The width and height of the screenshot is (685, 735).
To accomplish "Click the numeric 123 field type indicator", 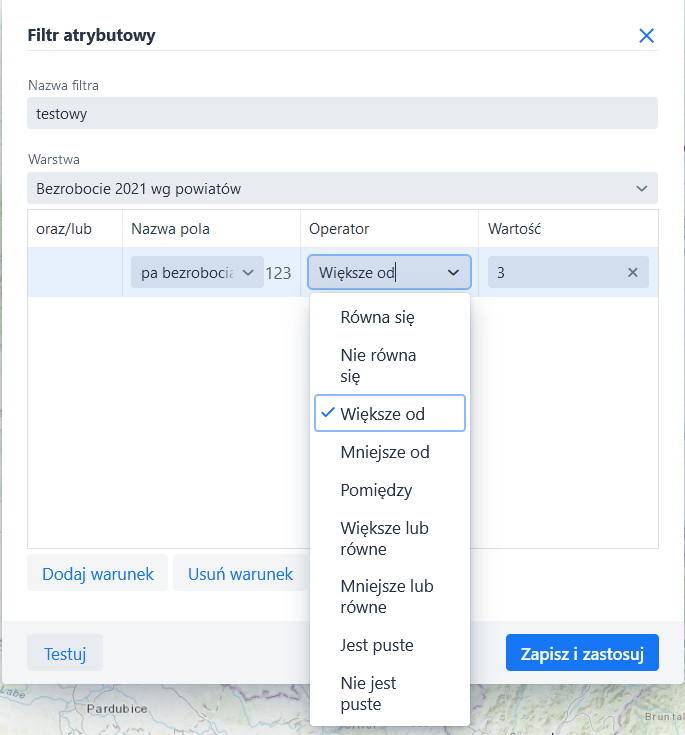I will point(278,272).
